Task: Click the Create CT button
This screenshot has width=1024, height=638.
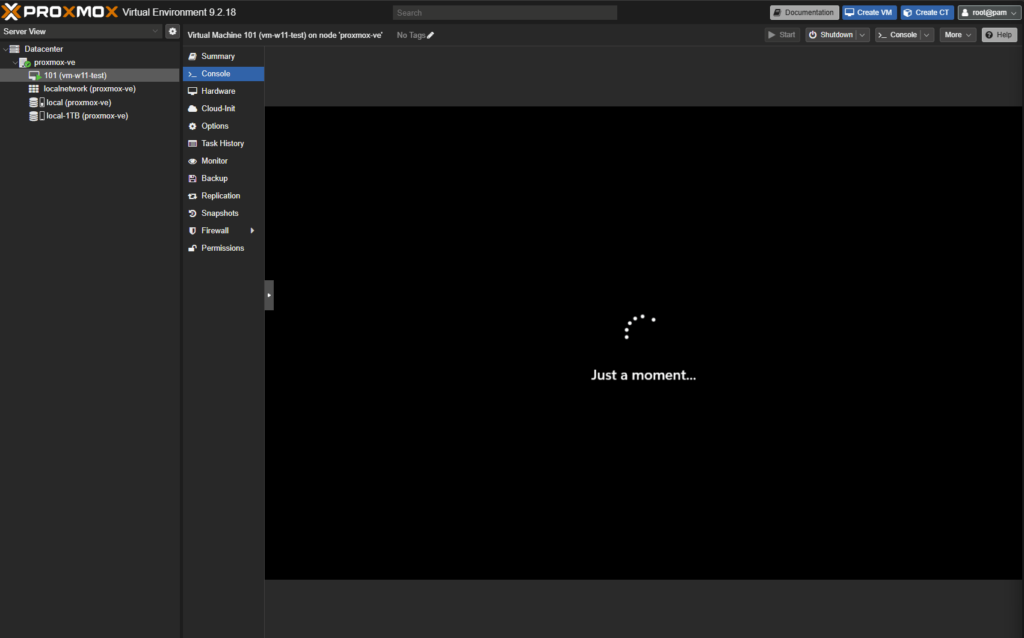Action: click(x=926, y=12)
